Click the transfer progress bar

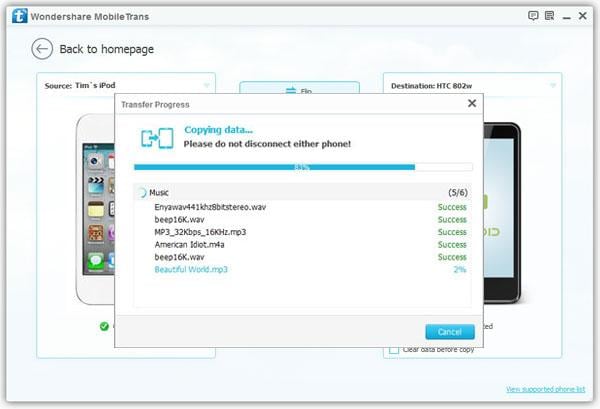pos(303,167)
